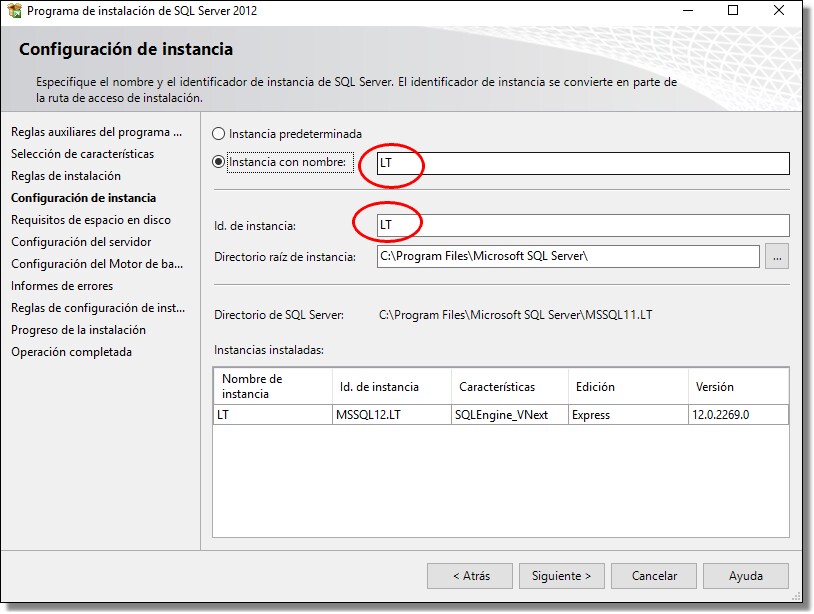Click the named instance text field
This screenshot has height=614, width=814.
coord(583,163)
